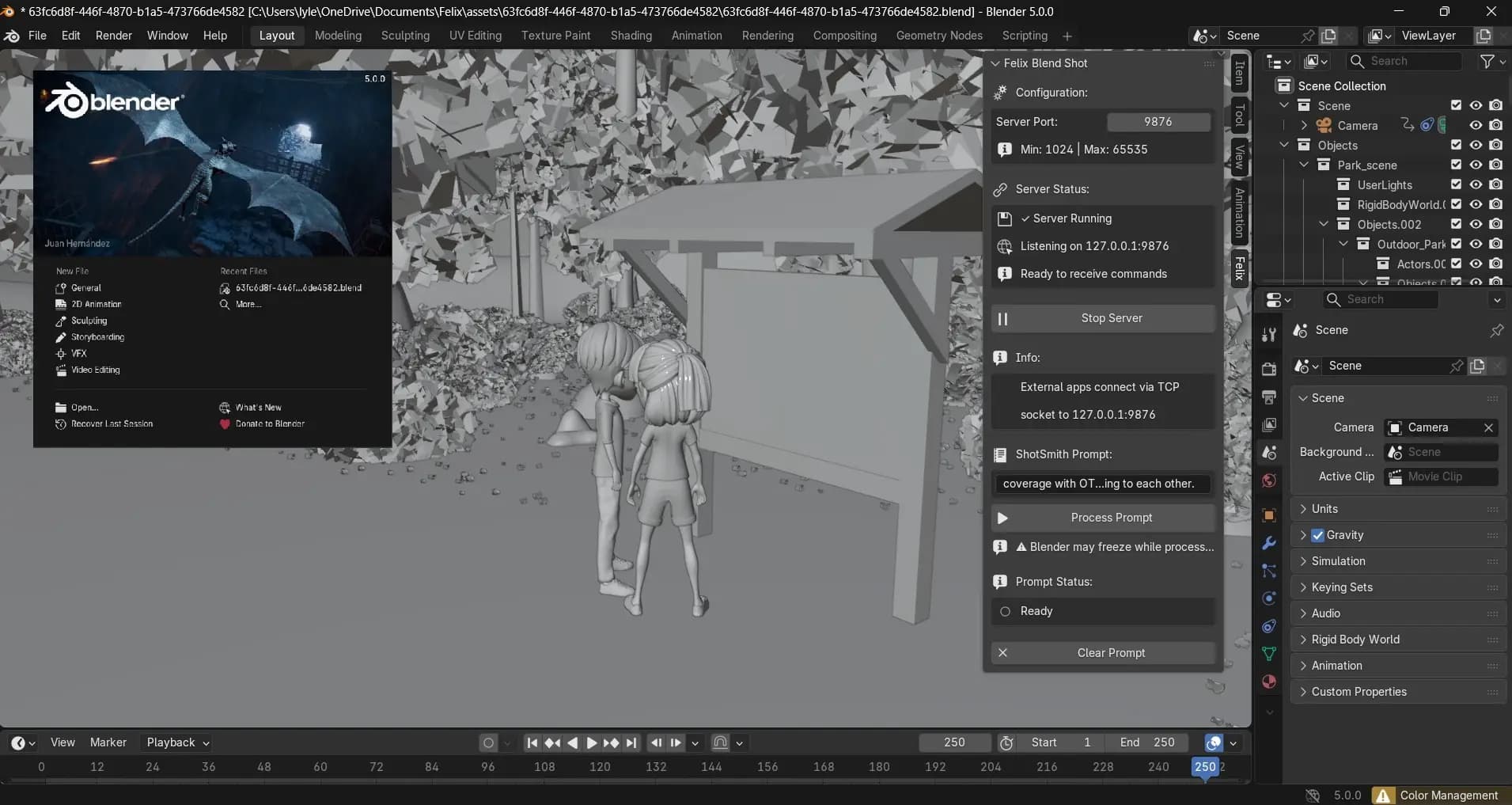Hide UserLights with the eye toggle

(1476, 184)
